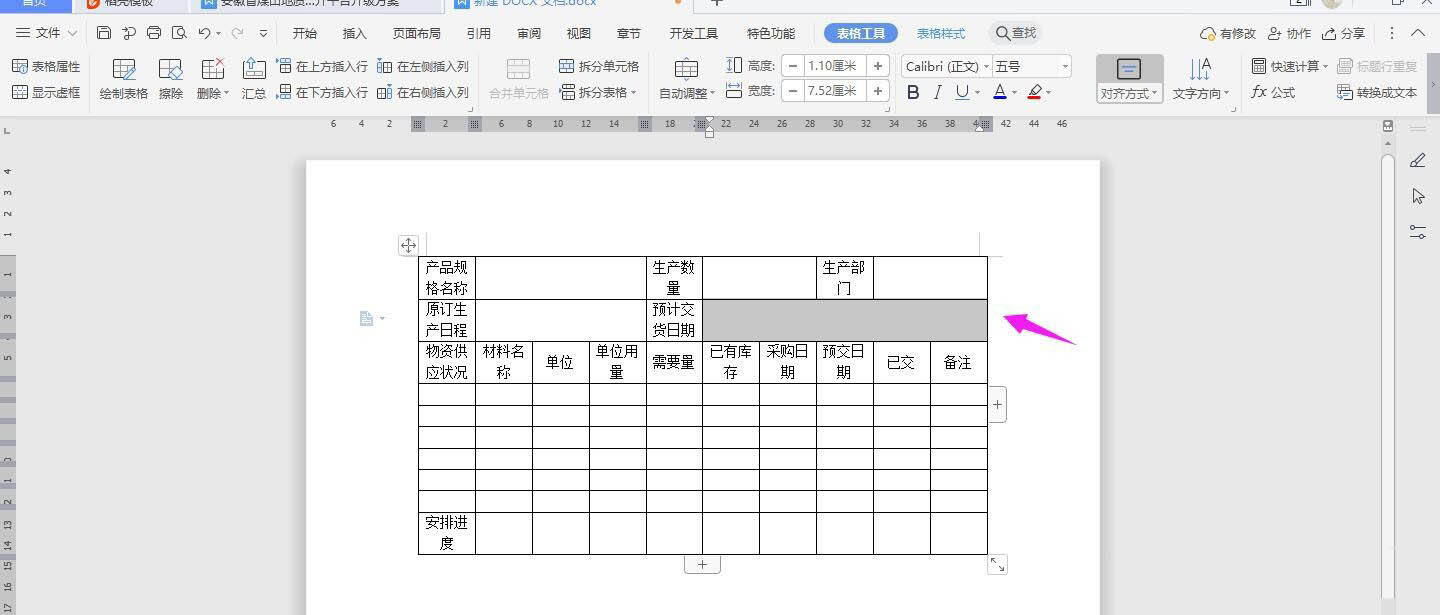Open the 文字方向 text direction dropdown
Image resolution: width=1440 pixels, height=615 pixels.
click(1200, 80)
